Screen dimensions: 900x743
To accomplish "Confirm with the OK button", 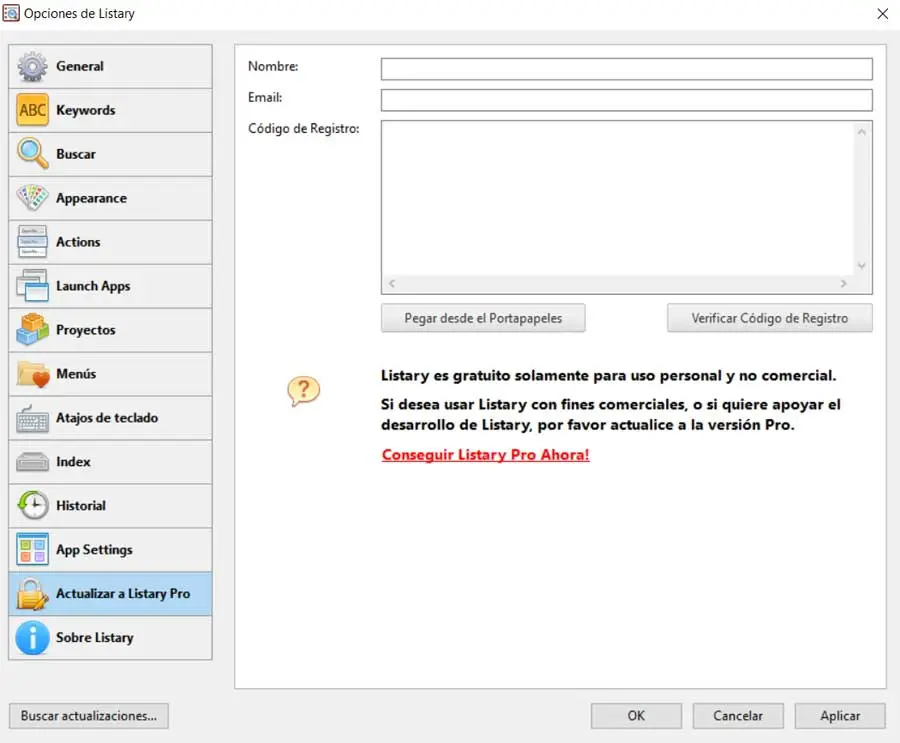I will [636, 716].
